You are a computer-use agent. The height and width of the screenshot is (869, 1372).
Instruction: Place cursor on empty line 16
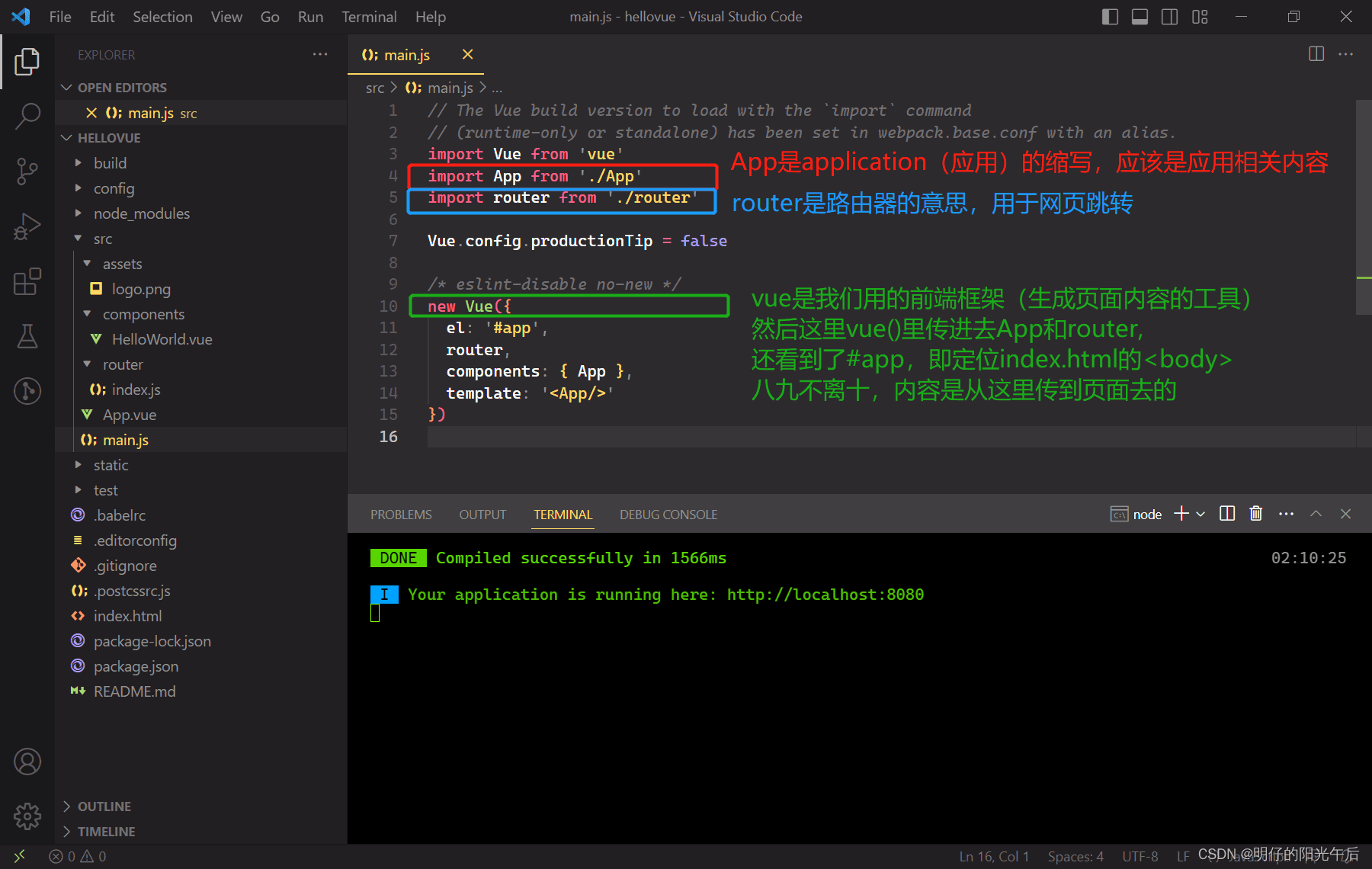tap(892, 437)
